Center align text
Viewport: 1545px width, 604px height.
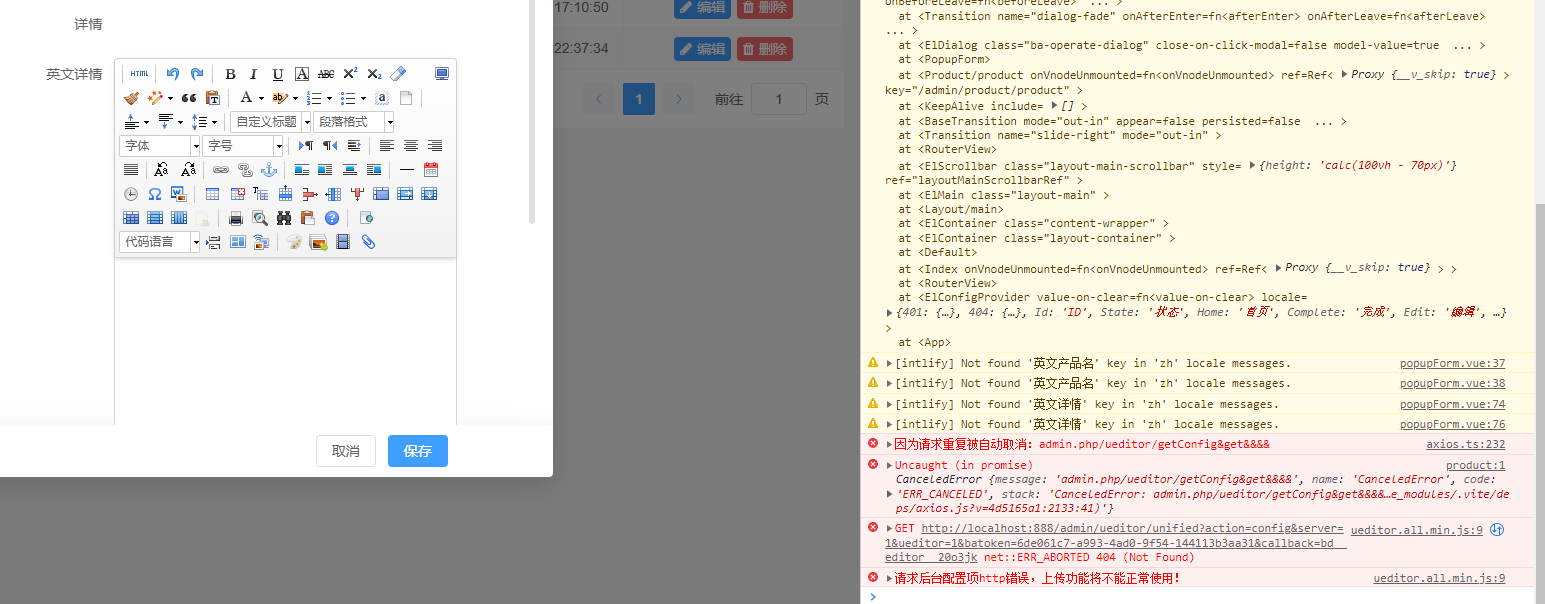(x=411, y=146)
